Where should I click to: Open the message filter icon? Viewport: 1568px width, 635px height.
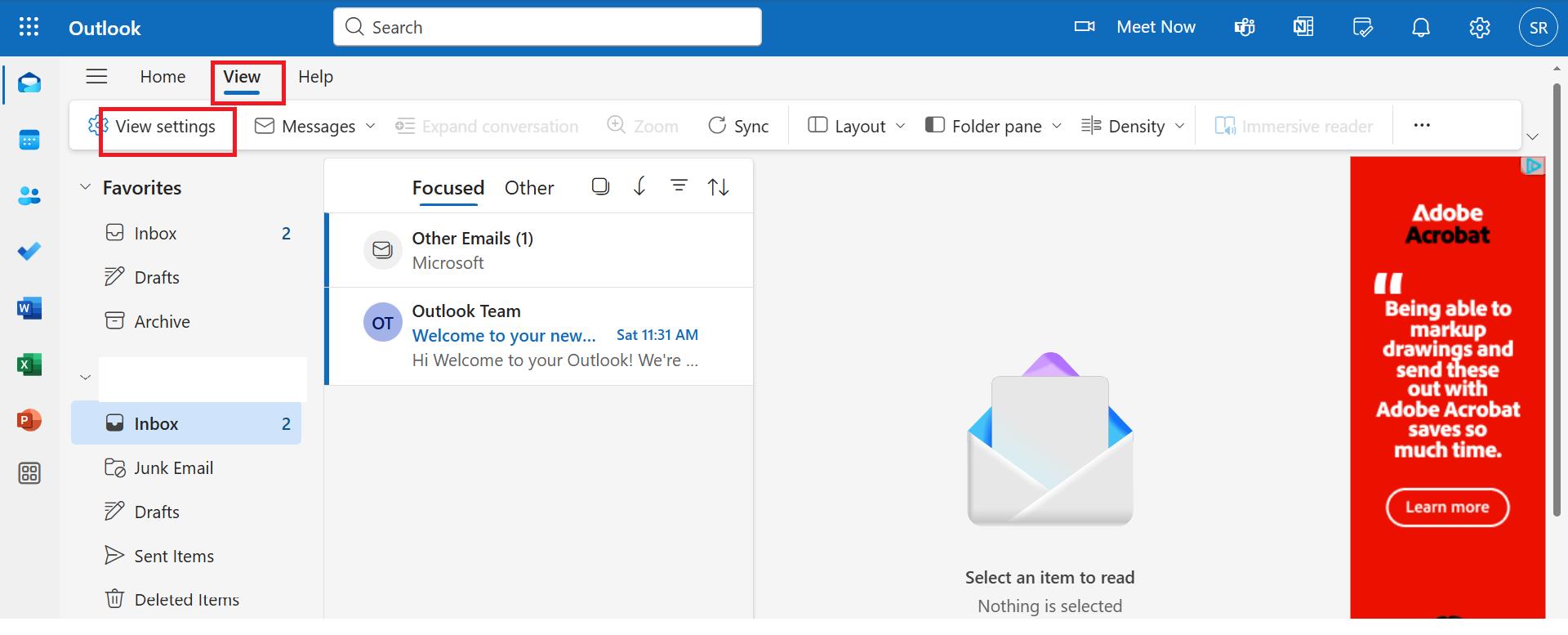point(679,186)
